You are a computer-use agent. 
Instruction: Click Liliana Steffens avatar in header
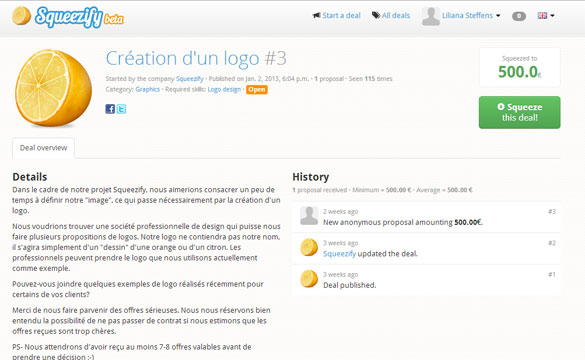[431, 16]
